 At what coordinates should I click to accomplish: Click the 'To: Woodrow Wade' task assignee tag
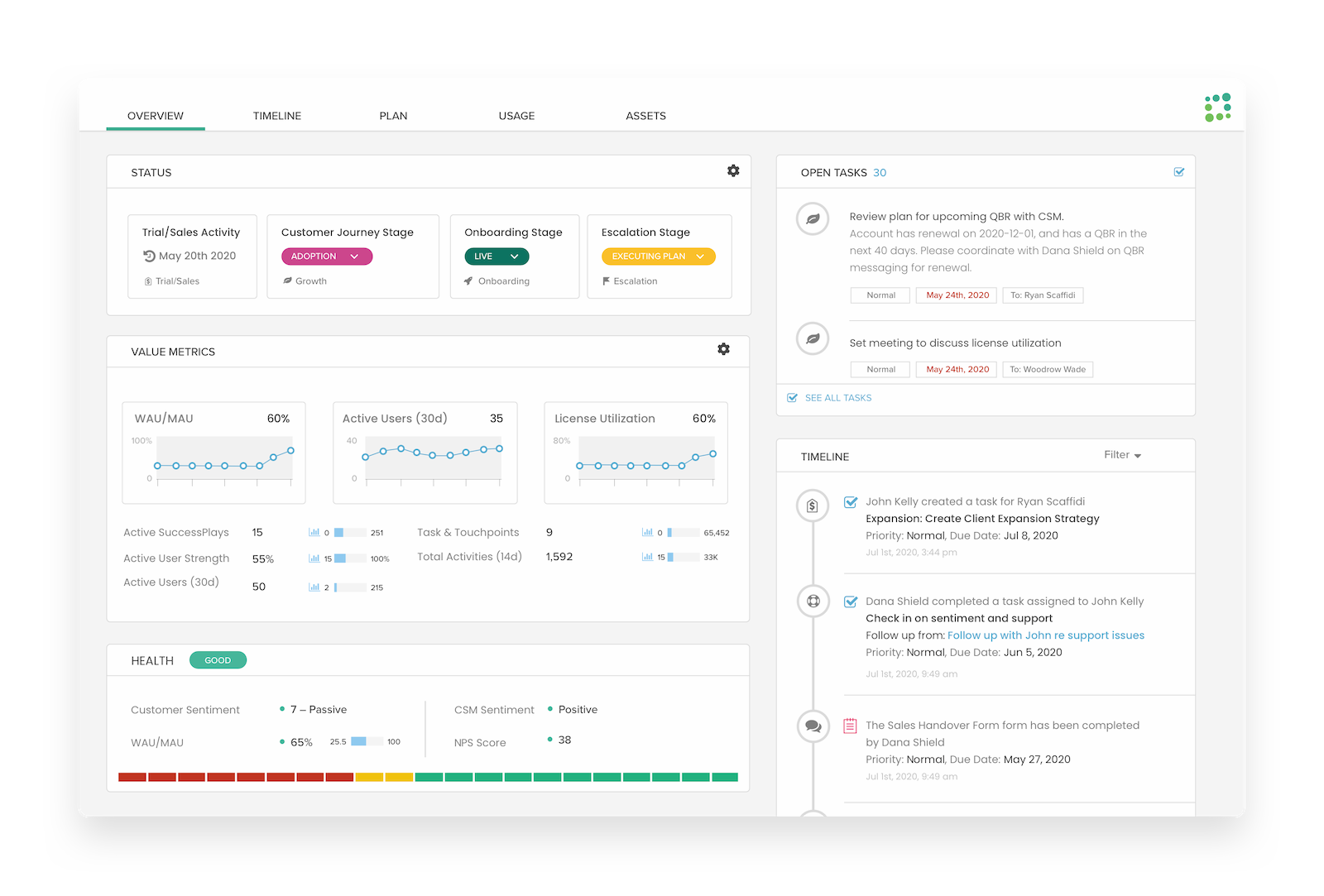1048,369
